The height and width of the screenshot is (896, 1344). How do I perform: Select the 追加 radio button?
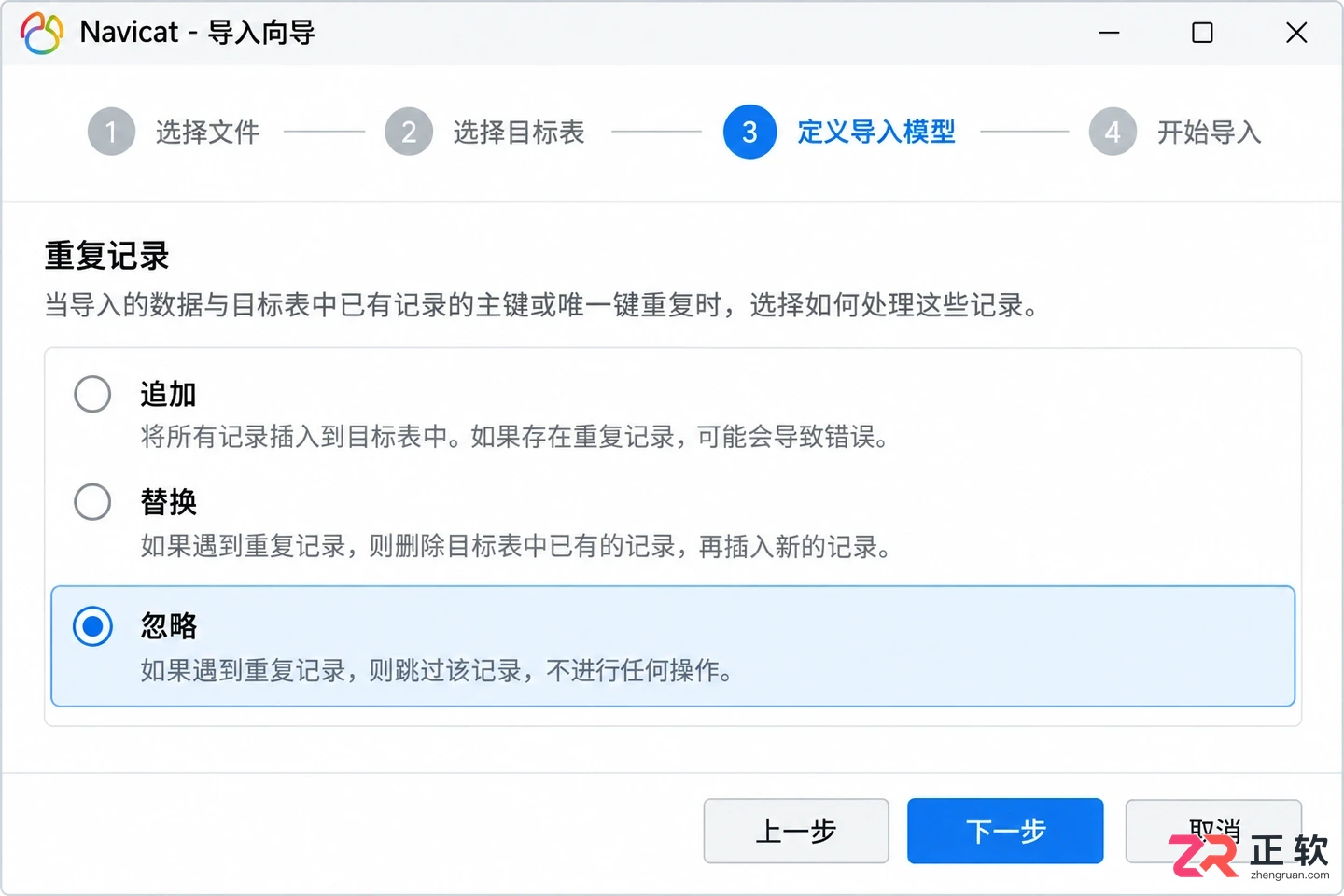pyautogui.click(x=92, y=394)
